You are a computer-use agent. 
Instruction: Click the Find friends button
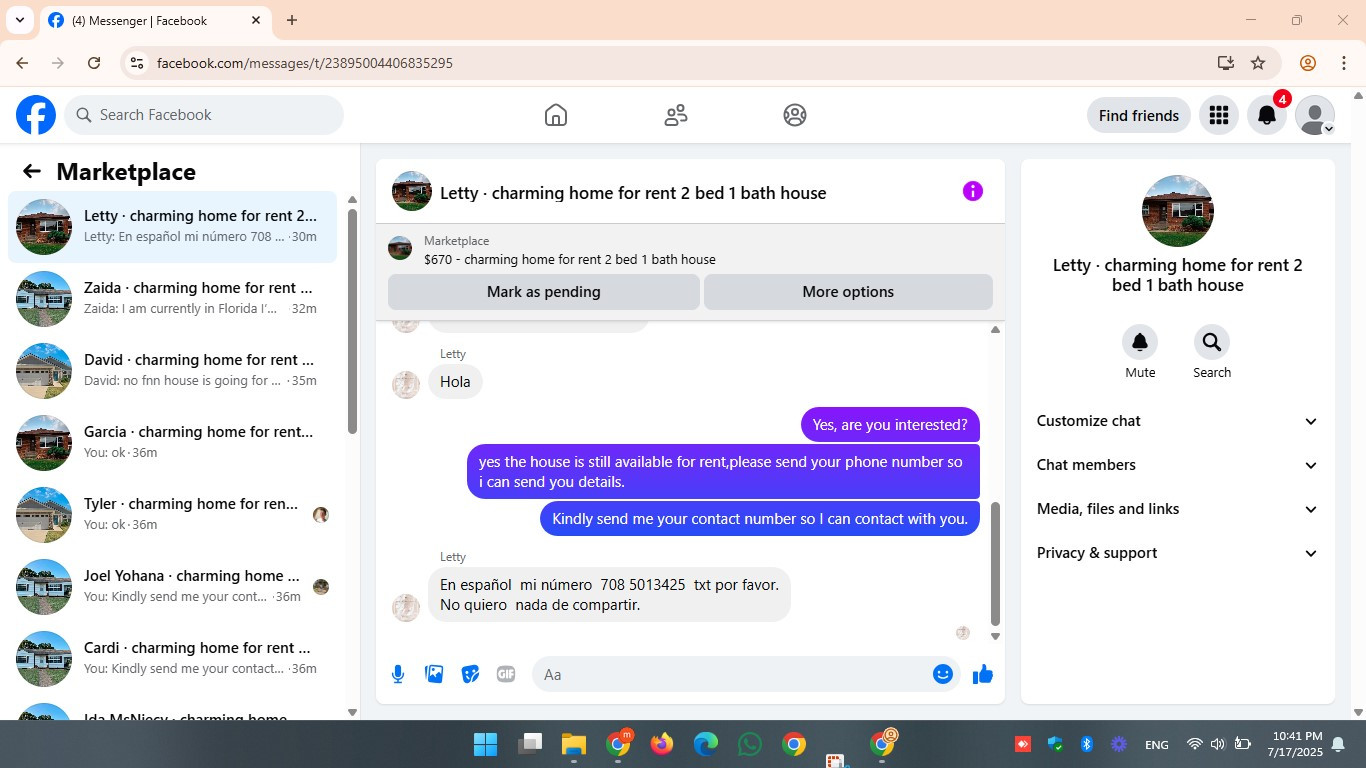(x=1139, y=115)
